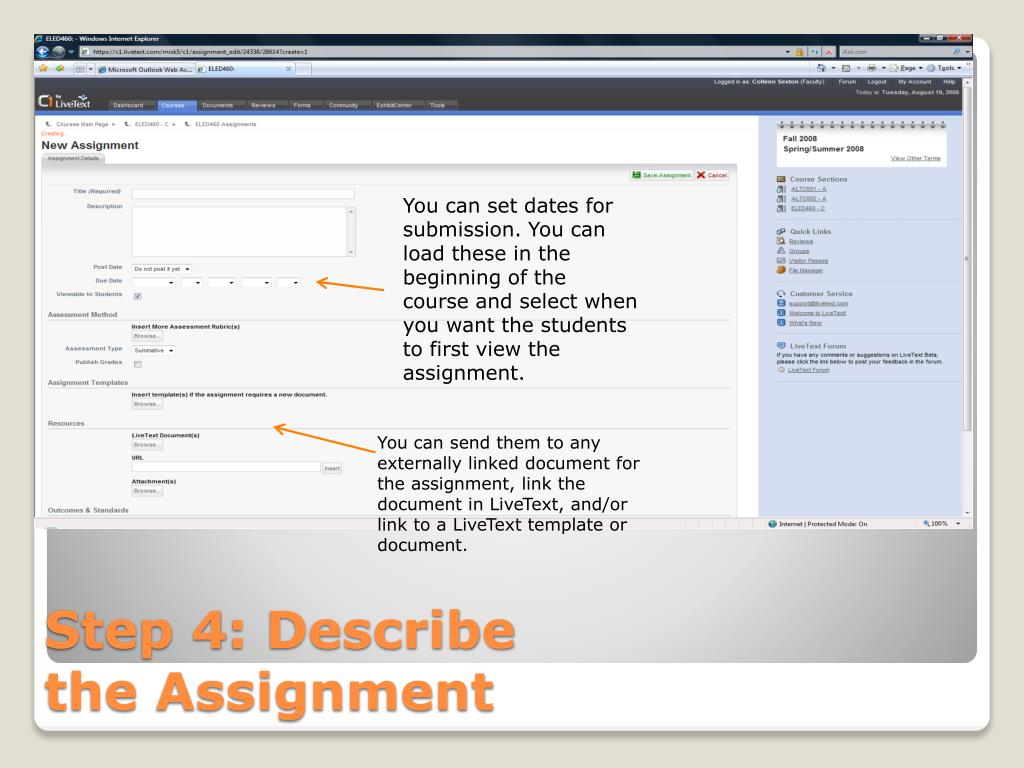Toggle the Publish Grades checkbox

138,364
